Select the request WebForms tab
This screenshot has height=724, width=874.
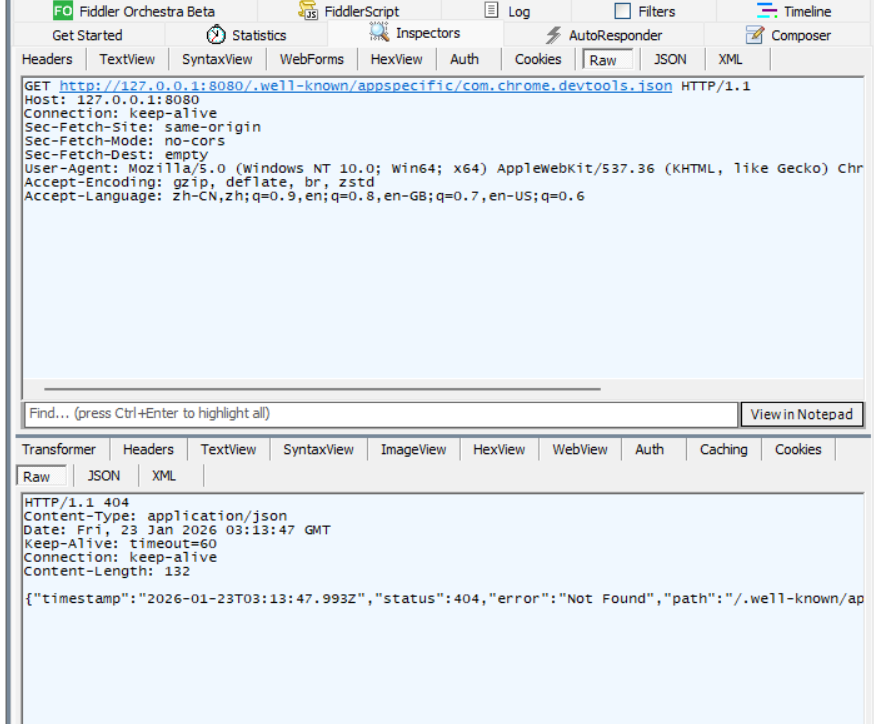point(312,59)
